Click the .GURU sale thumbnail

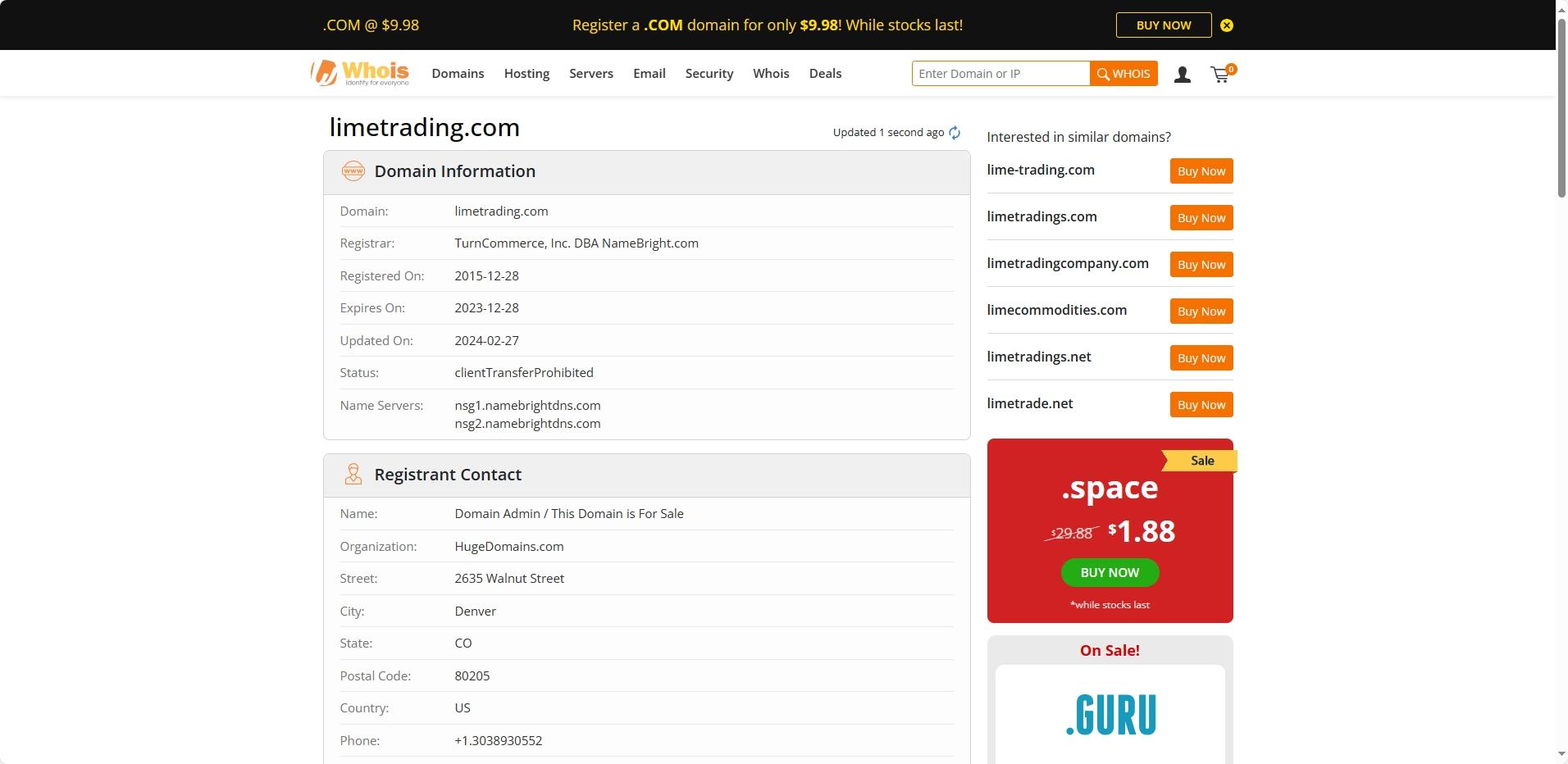[1110, 714]
